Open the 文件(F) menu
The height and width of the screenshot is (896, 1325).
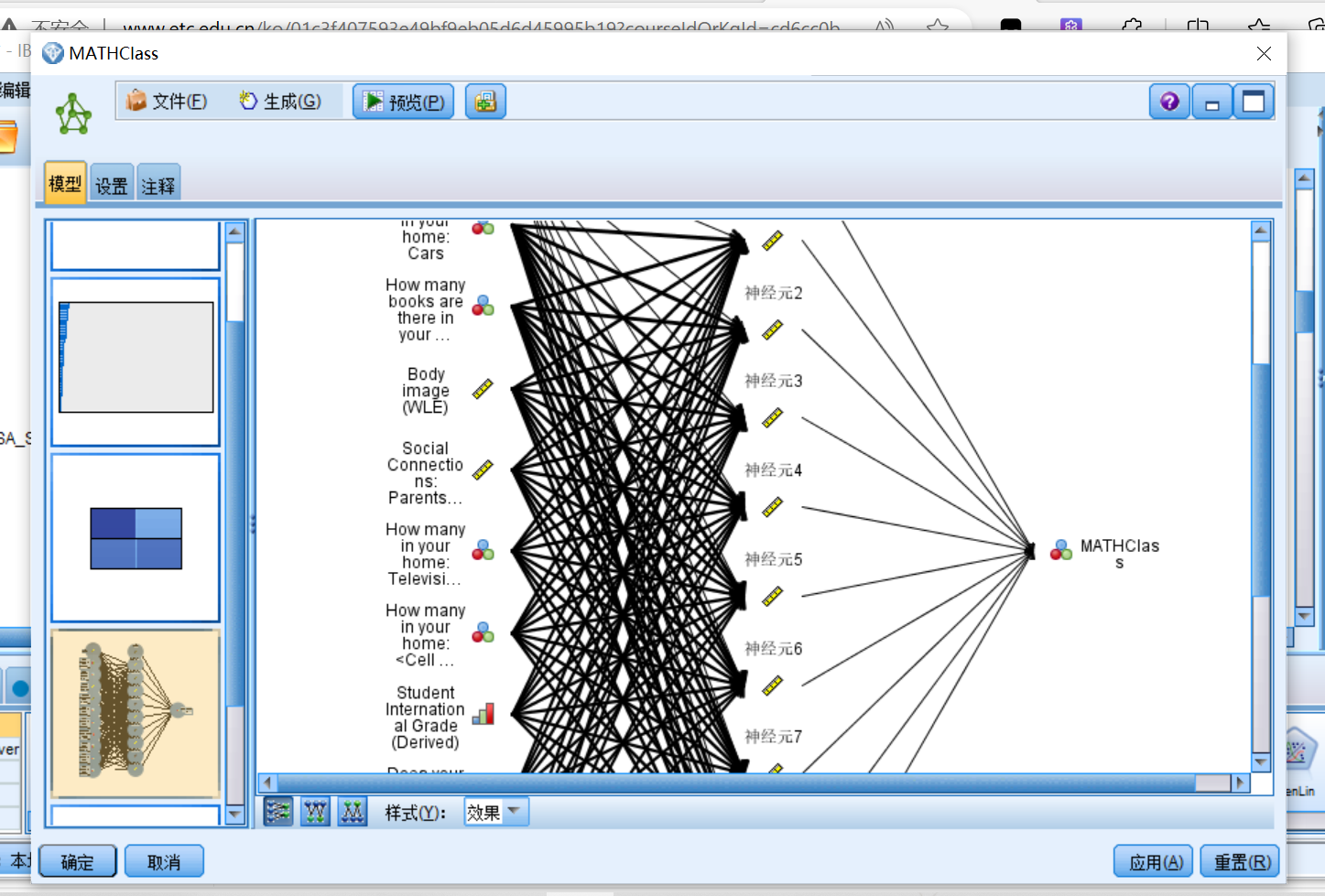(x=167, y=101)
